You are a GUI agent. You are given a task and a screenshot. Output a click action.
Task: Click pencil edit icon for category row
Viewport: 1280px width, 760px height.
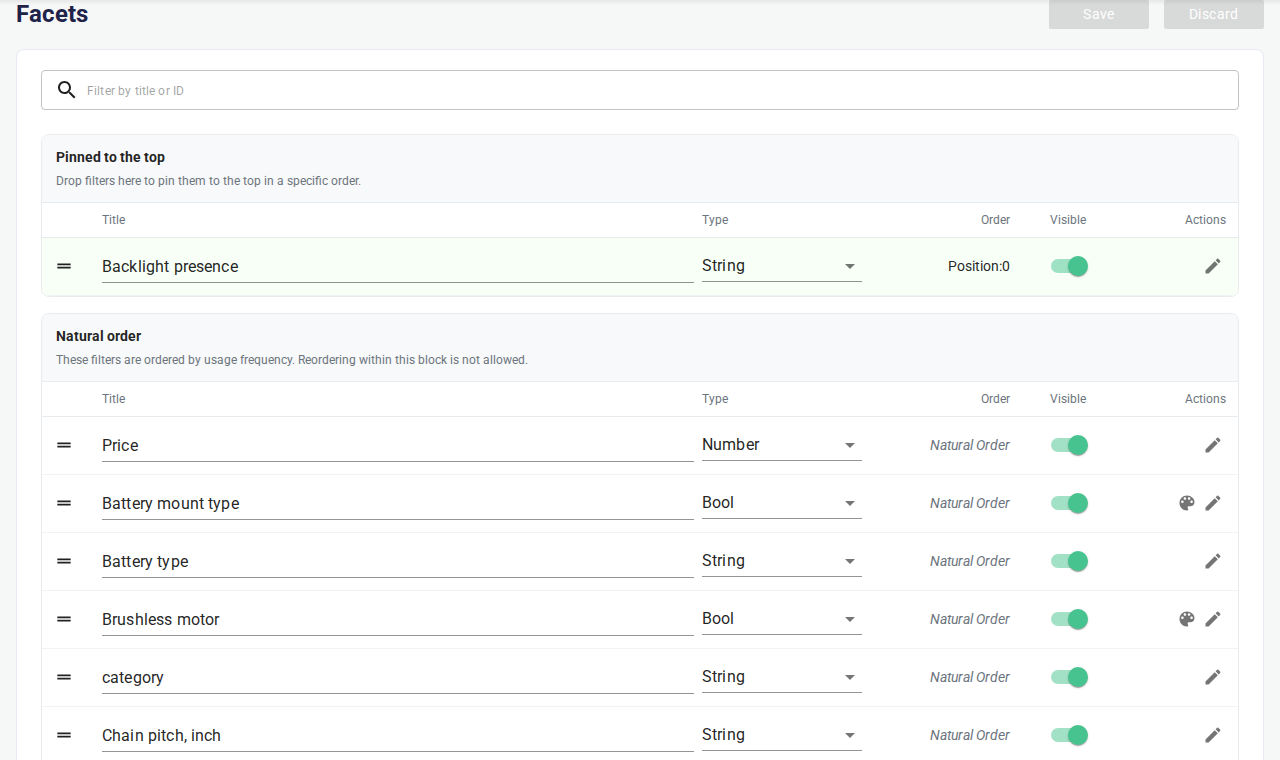pyautogui.click(x=1213, y=677)
